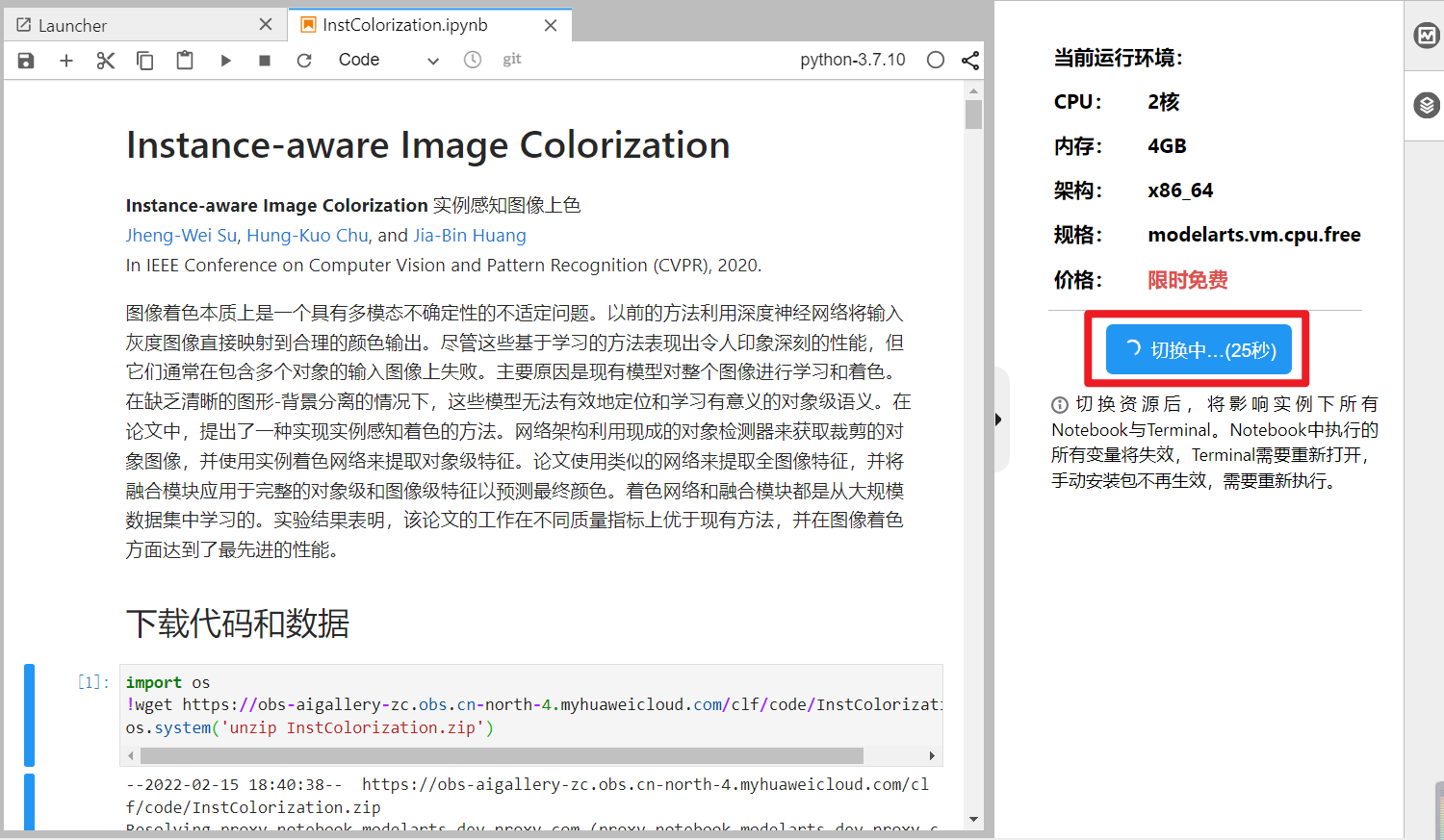Stop kernel execution with the square icon

[x=265, y=61]
